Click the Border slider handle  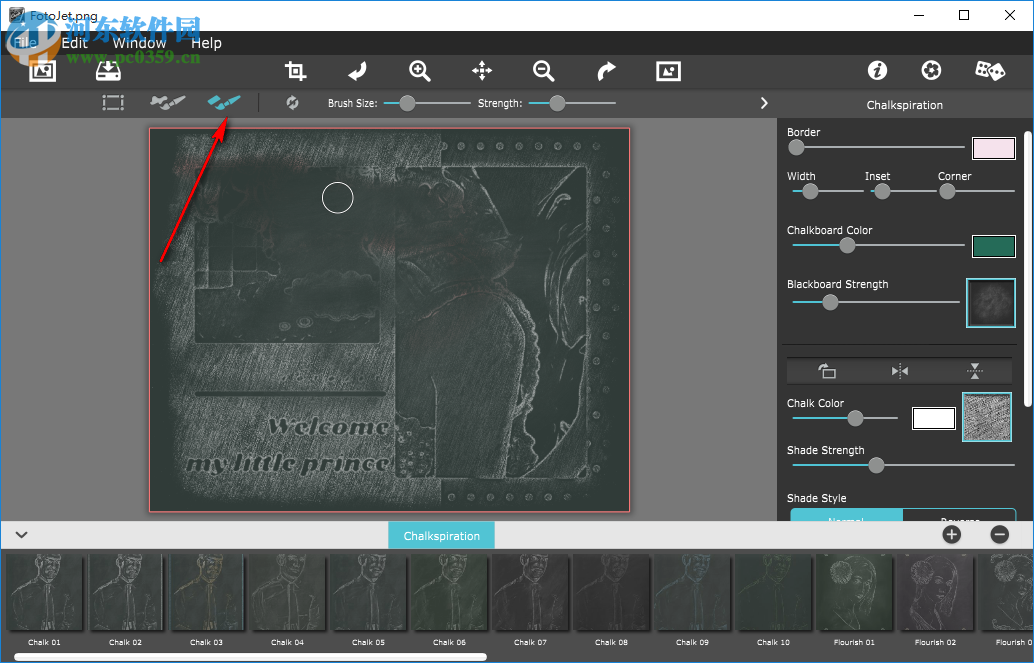pos(796,147)
